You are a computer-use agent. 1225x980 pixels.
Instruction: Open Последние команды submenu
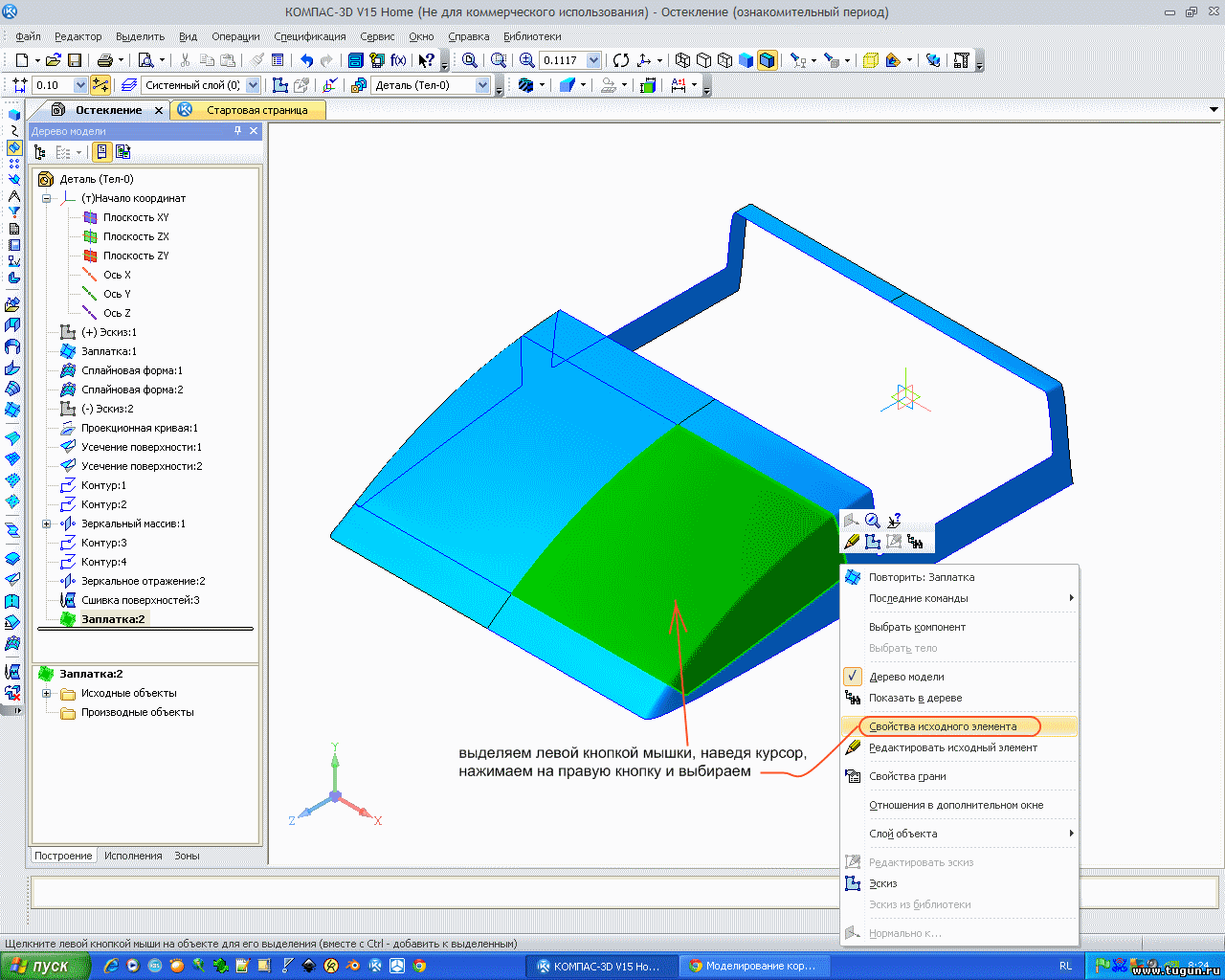click(959, 598)
